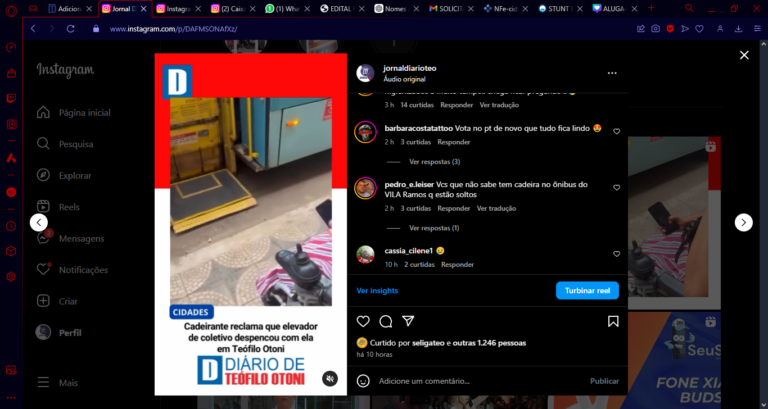Open post options three dots menu

(612, 73)
